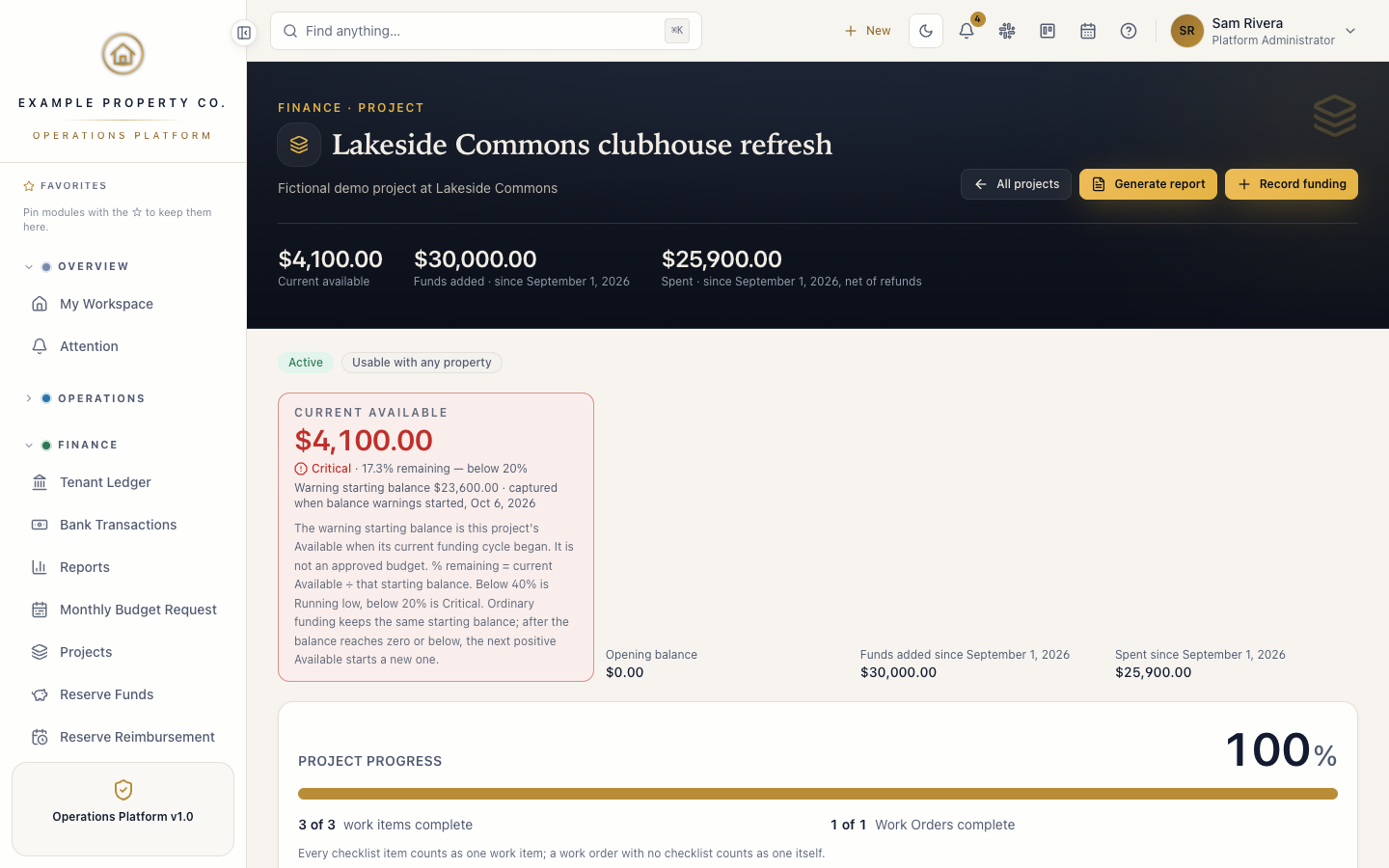Collapse the Overview section chevron
The height and width of the screenshot is (868, 1389).
click(x=29, y=267)
